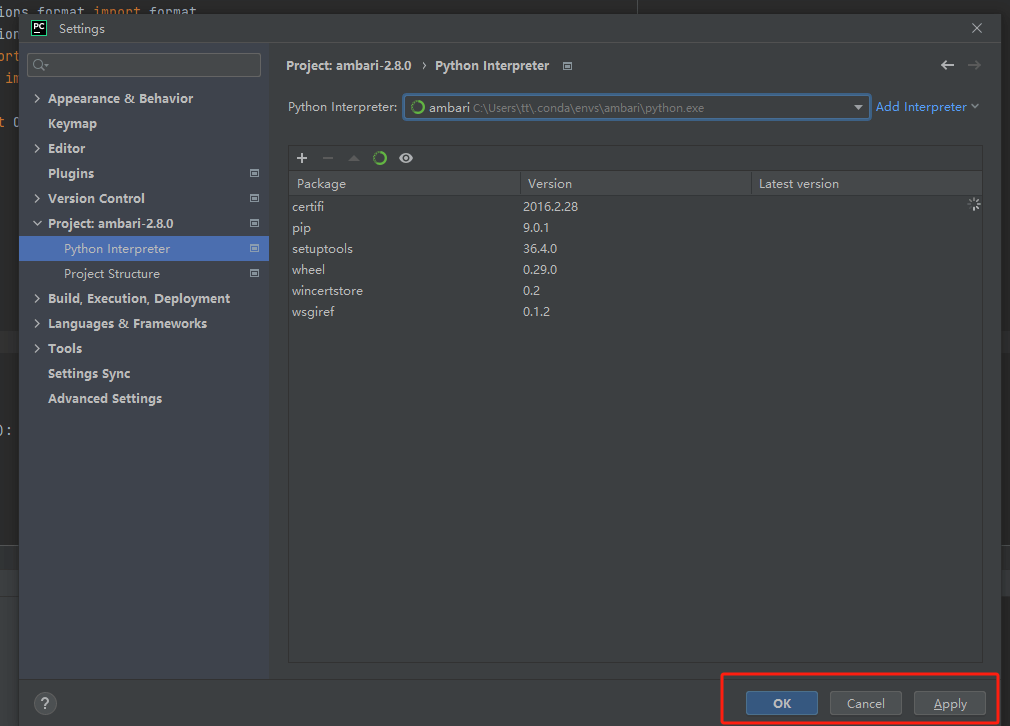Click version 0.2 of wincertstore

click(531, 291)
